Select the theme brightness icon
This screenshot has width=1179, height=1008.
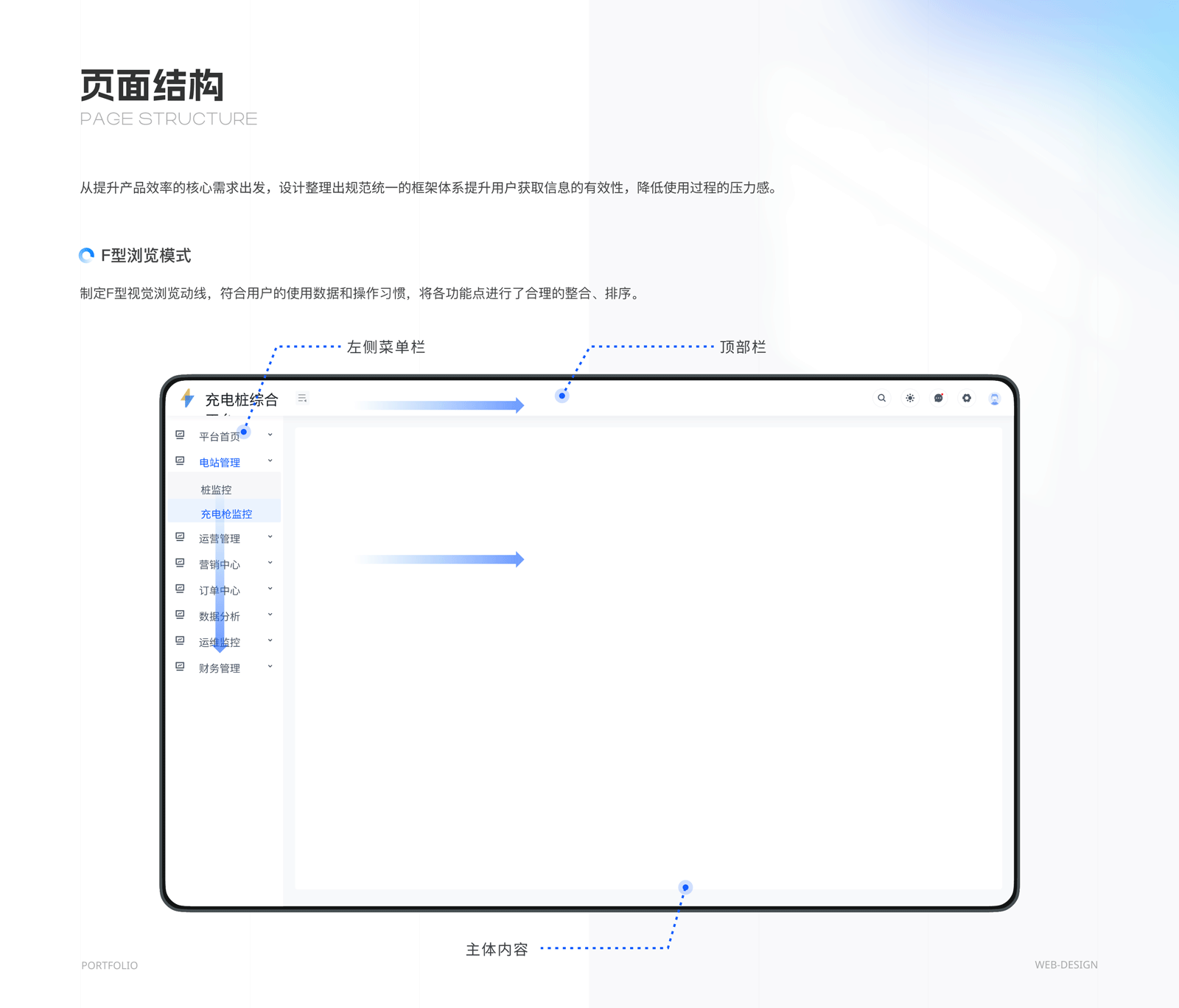[910, 398]
